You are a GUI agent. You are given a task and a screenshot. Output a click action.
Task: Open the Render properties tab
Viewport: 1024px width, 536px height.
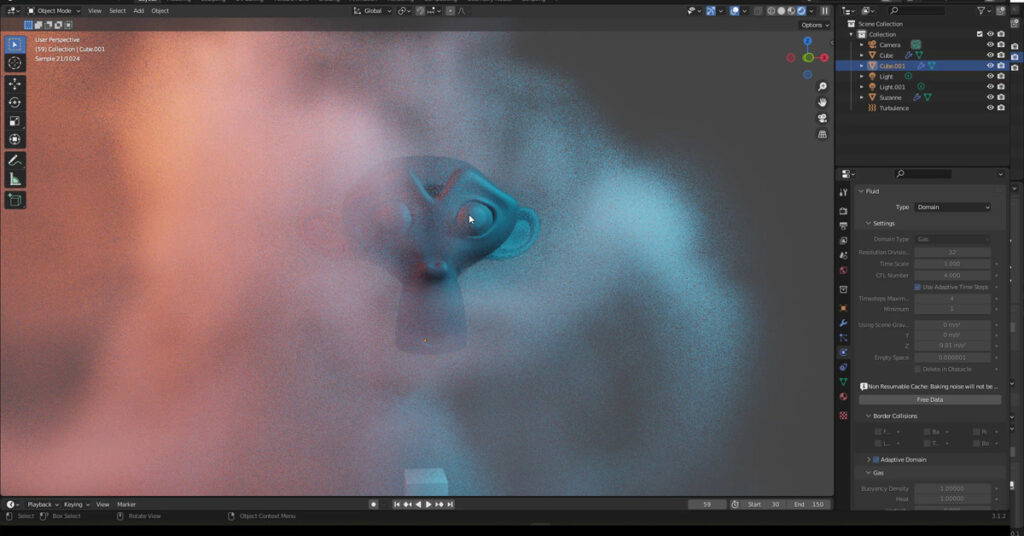coord(843,211)
